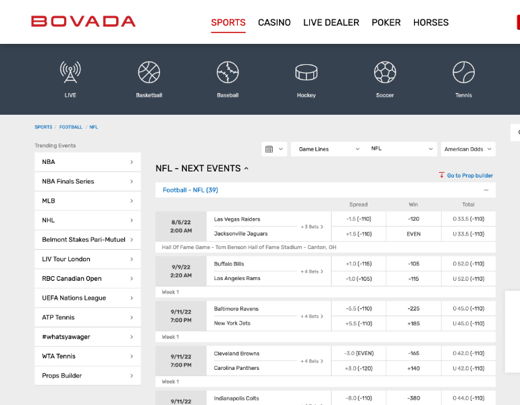Select the Baseball sport icon
Screen dimensions: 520x405
coord(228,72)
